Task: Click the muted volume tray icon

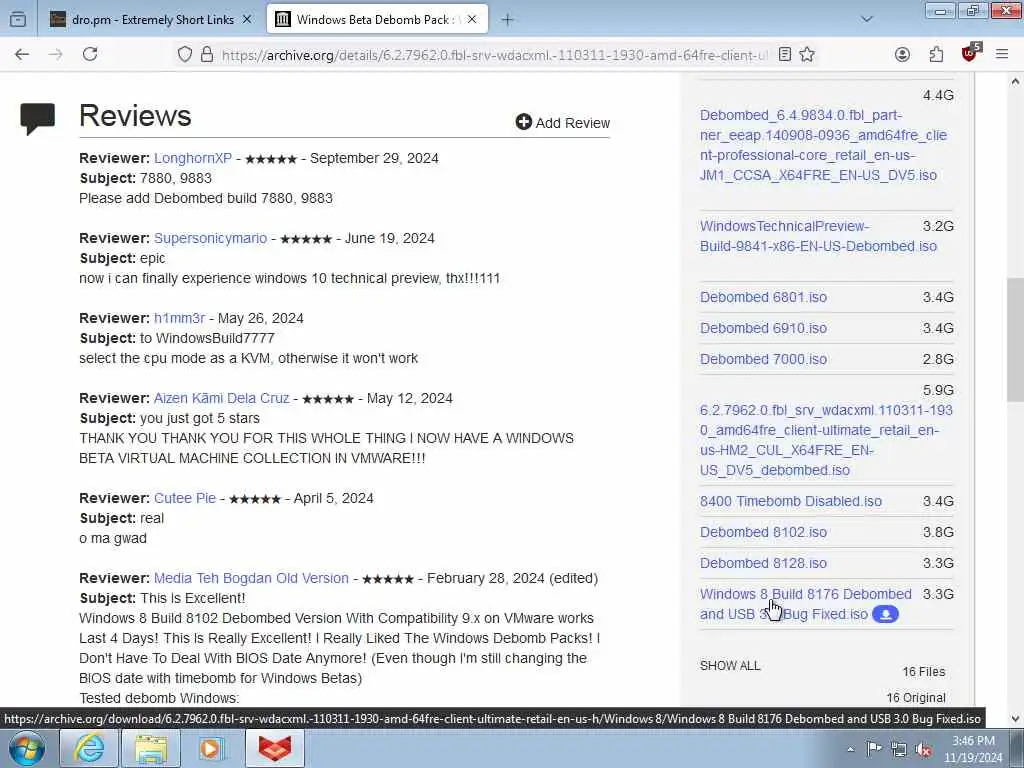Action: pyautogui.click(x=924, y=749)
